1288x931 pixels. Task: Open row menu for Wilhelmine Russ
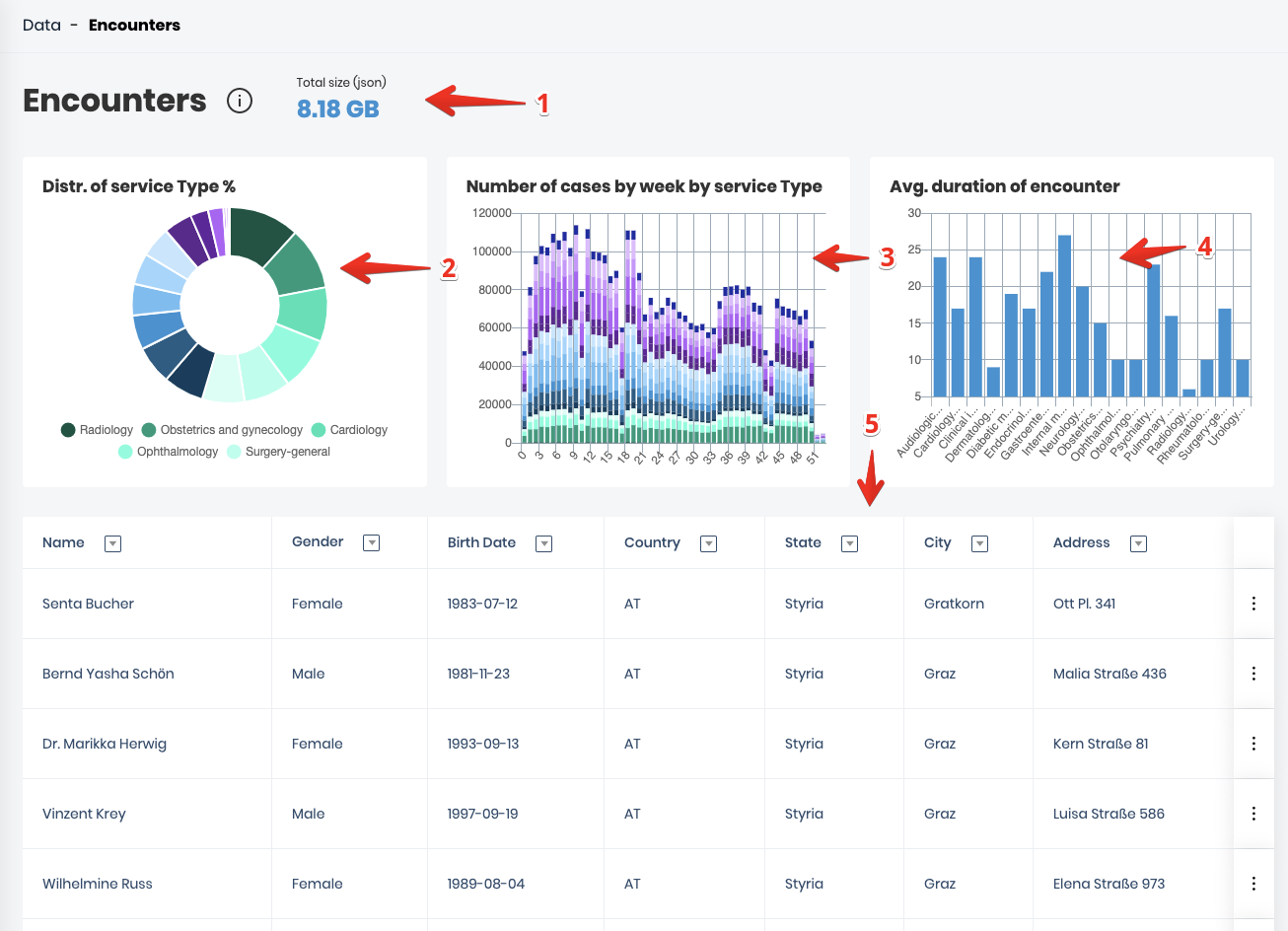(1253, 884)
